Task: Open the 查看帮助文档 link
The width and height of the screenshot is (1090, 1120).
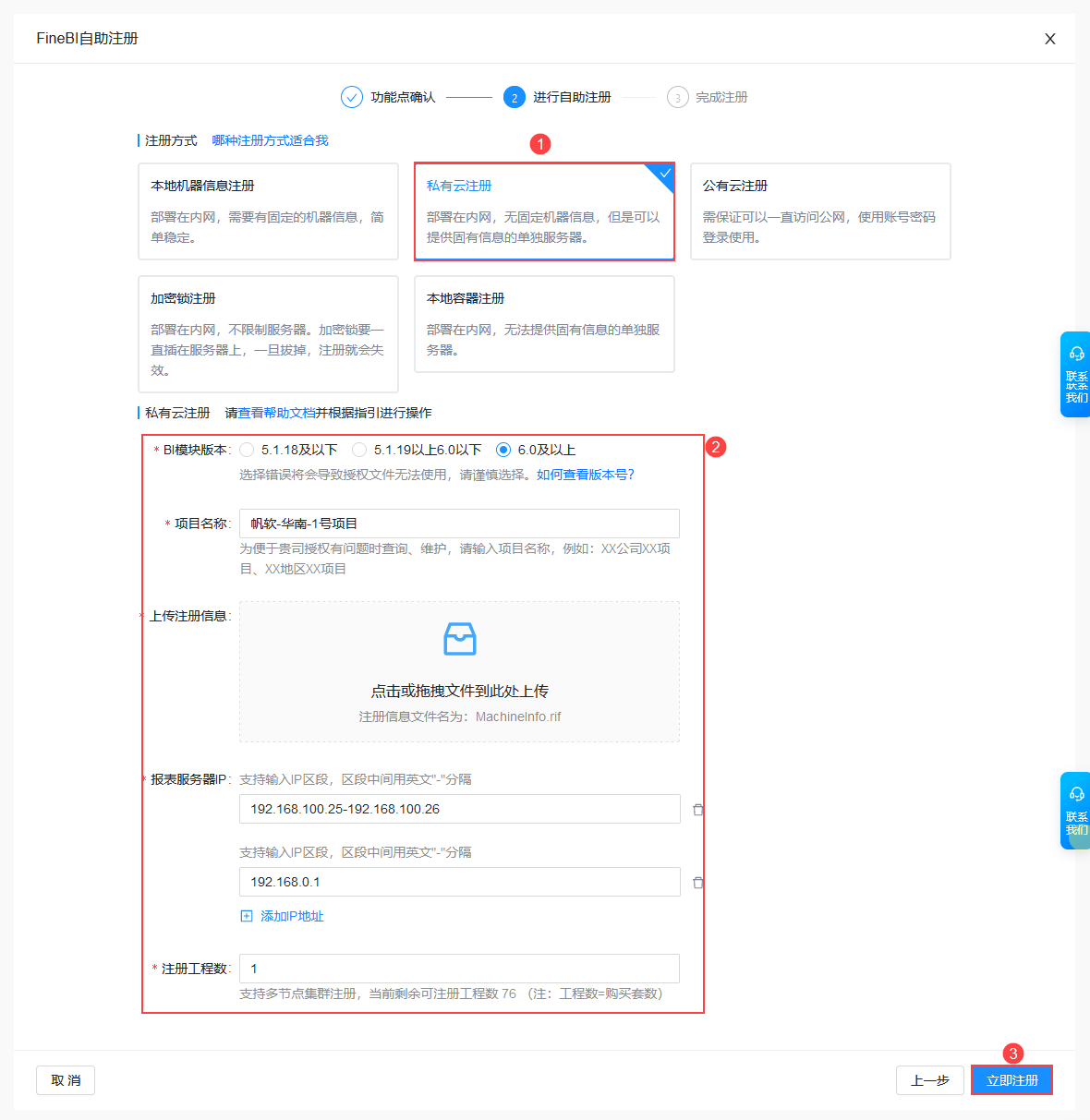Action: (277, 413)
